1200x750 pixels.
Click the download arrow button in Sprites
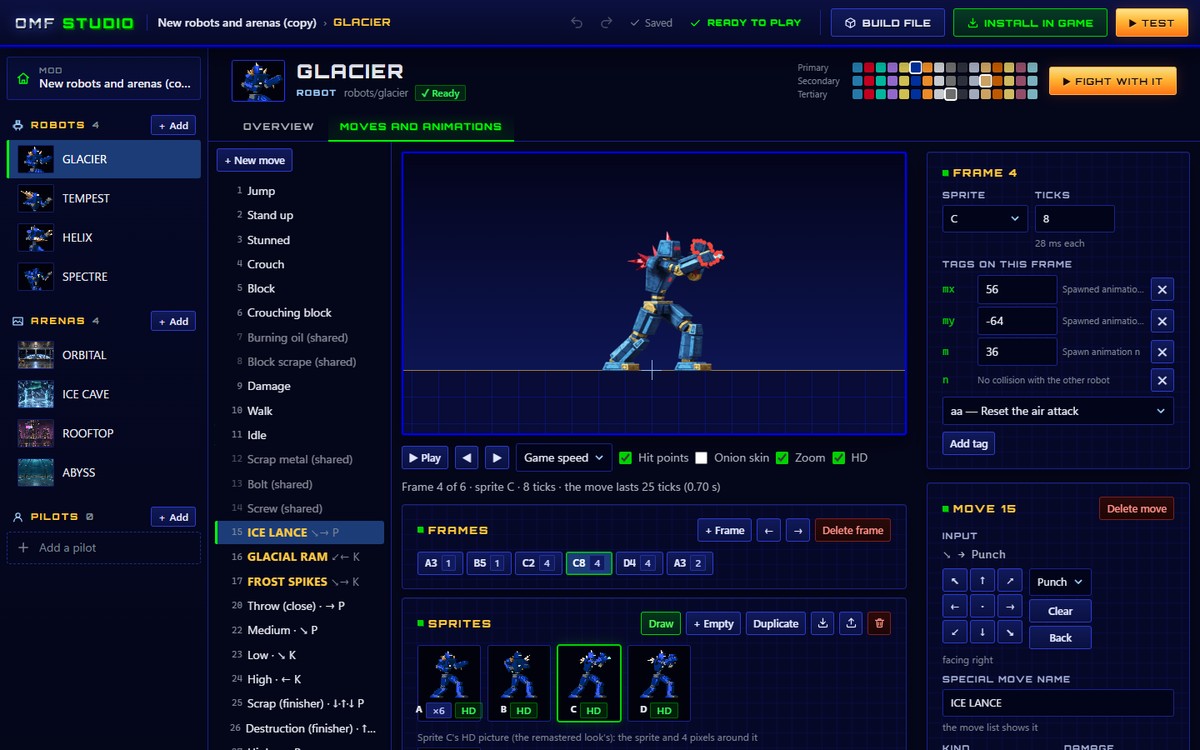point(823,623)
